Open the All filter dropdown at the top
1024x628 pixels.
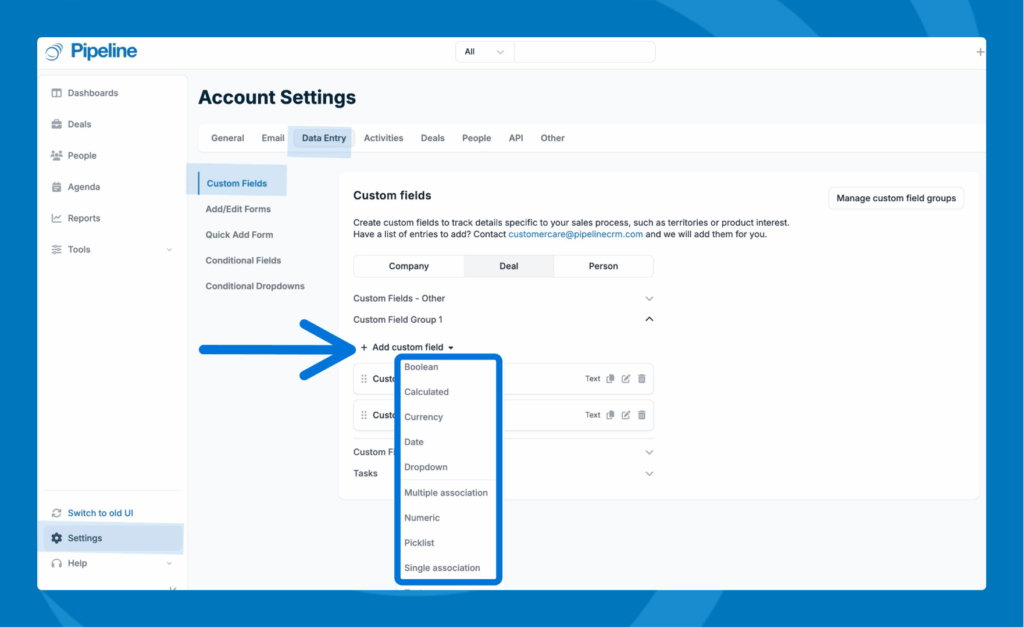pyautogui.click(x=483, y=51)
